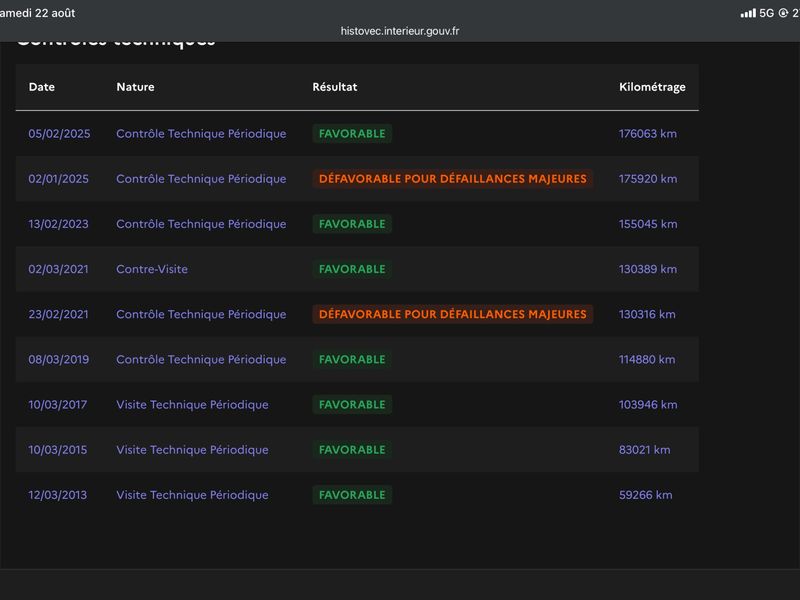
Task: Click mileage 155045 km
Action: click(648, 224)
